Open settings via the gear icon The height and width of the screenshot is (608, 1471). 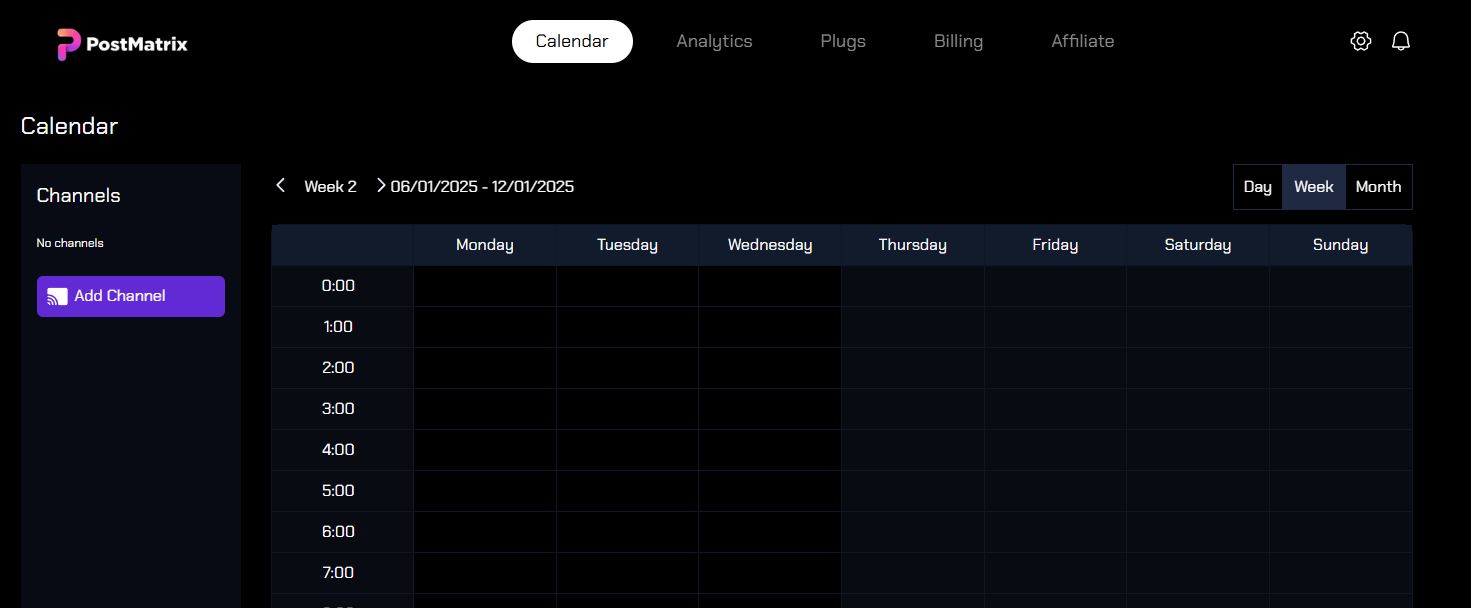1360,41
